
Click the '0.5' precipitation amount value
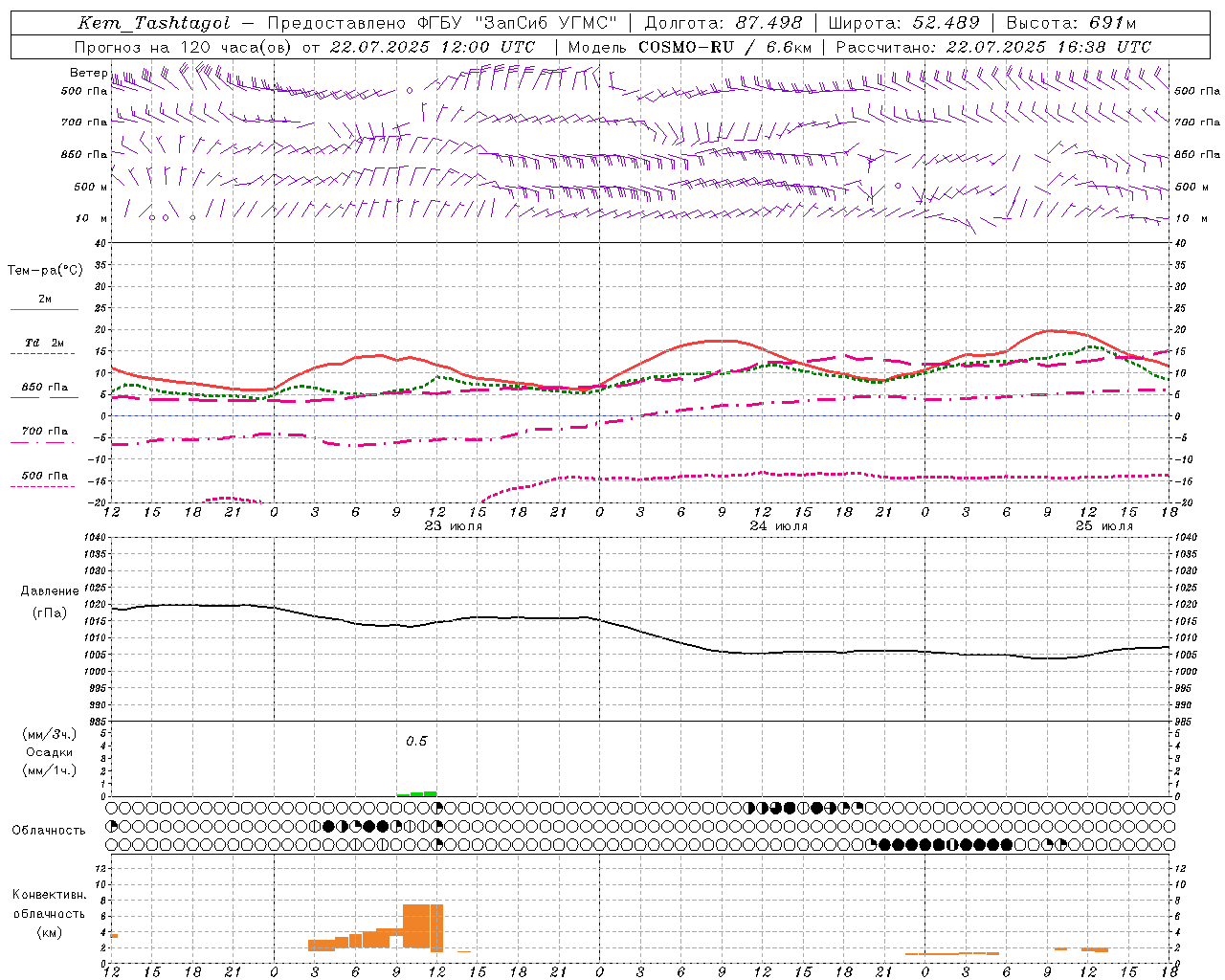click(x=416, y=742)
